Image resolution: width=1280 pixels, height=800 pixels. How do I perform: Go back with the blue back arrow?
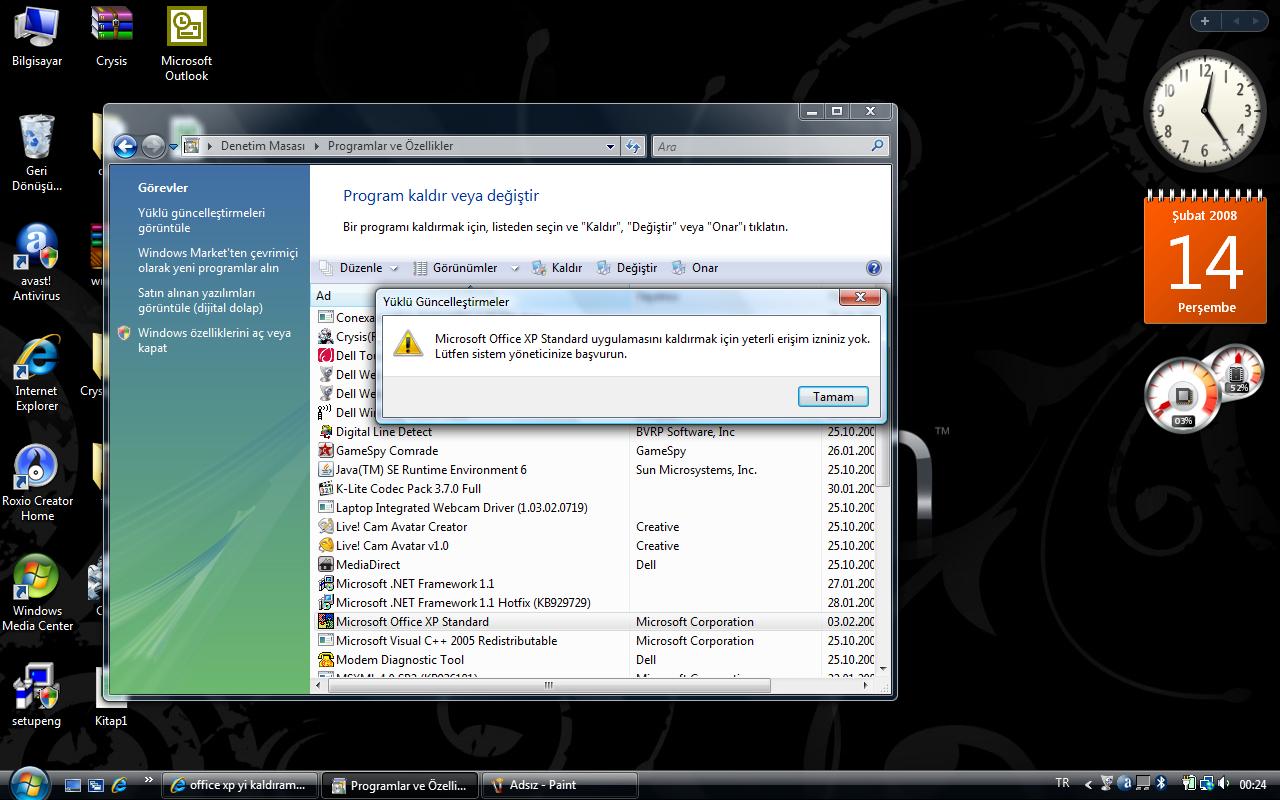click(124, 146)
